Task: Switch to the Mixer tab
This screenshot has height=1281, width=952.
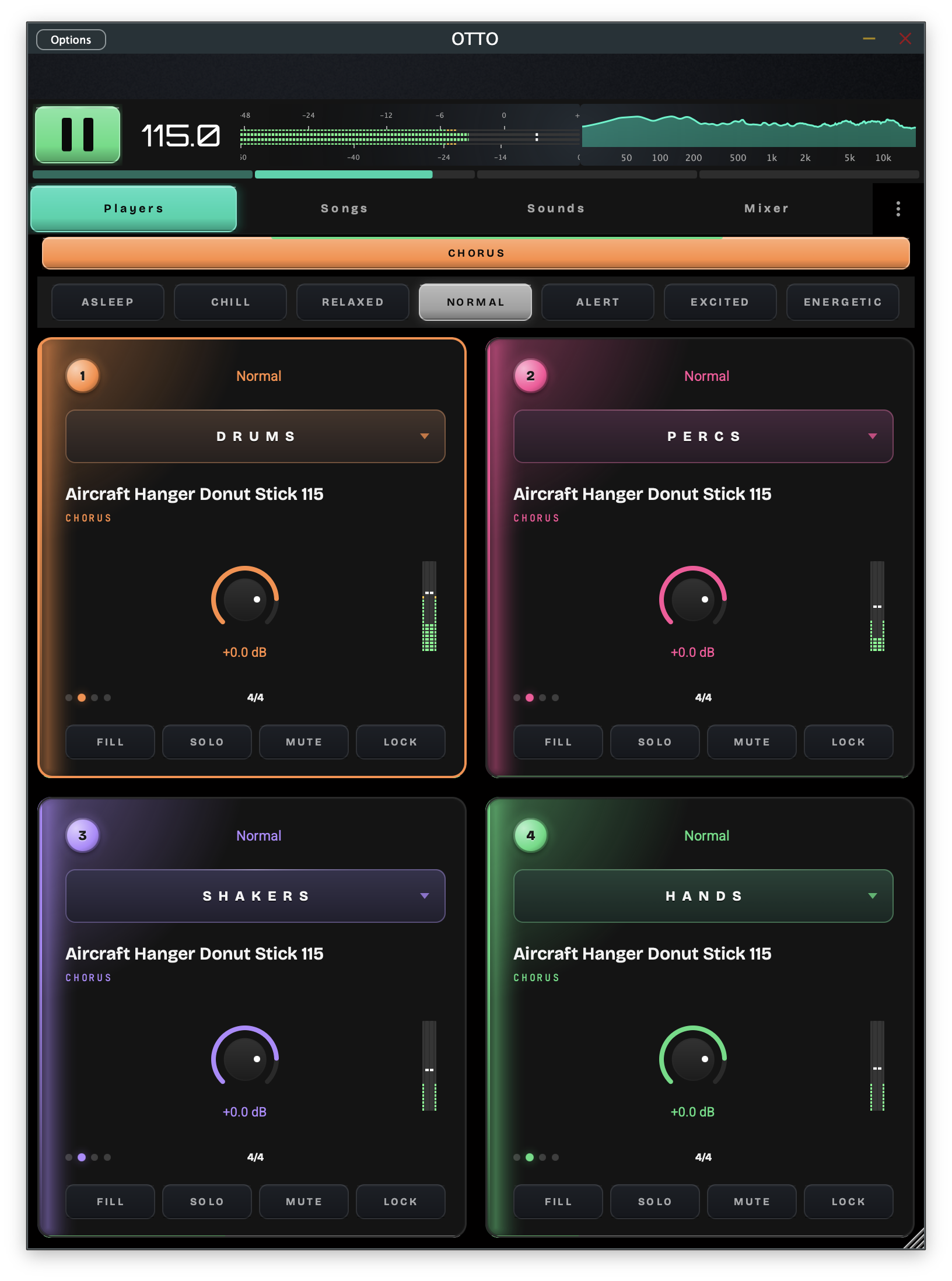Action: (x=766, y=209)
